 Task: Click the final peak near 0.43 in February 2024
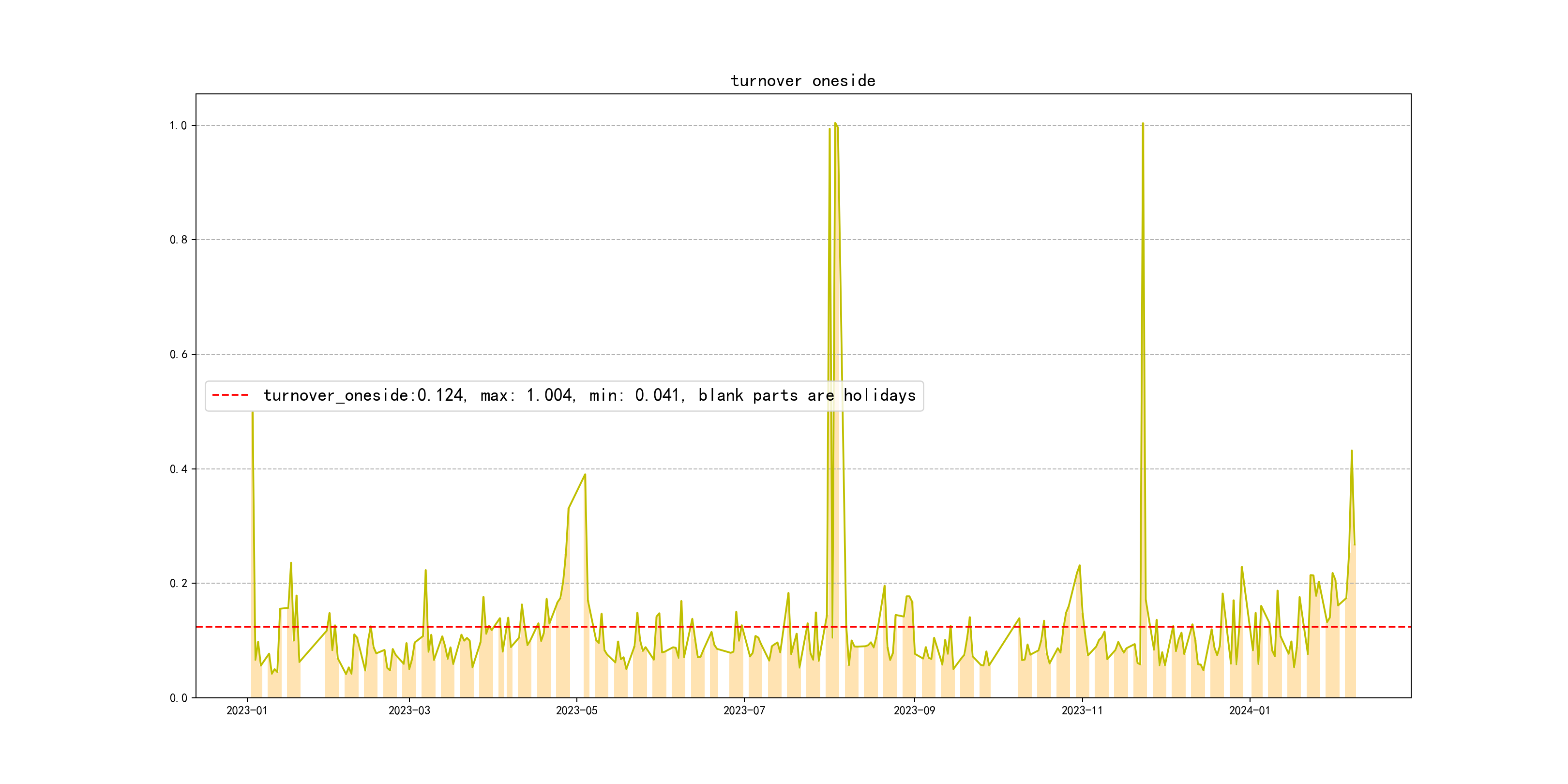1351,451
